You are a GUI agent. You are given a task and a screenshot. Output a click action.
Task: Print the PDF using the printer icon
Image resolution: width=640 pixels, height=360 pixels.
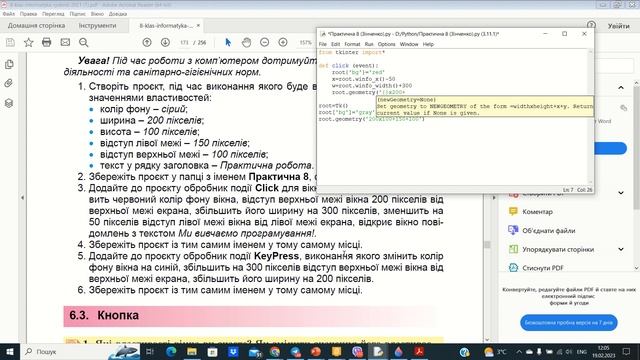tap(47, 42)
